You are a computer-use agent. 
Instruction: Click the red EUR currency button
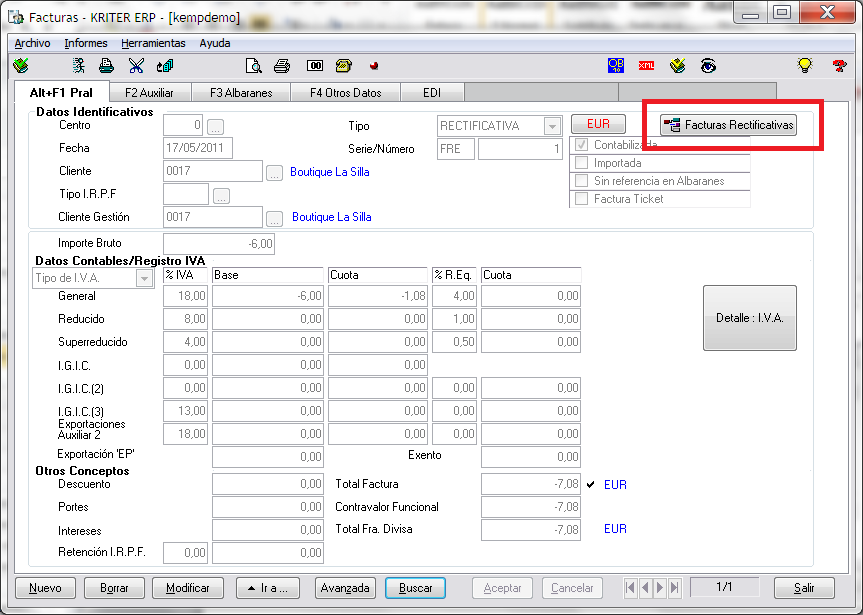coord(598,124)
